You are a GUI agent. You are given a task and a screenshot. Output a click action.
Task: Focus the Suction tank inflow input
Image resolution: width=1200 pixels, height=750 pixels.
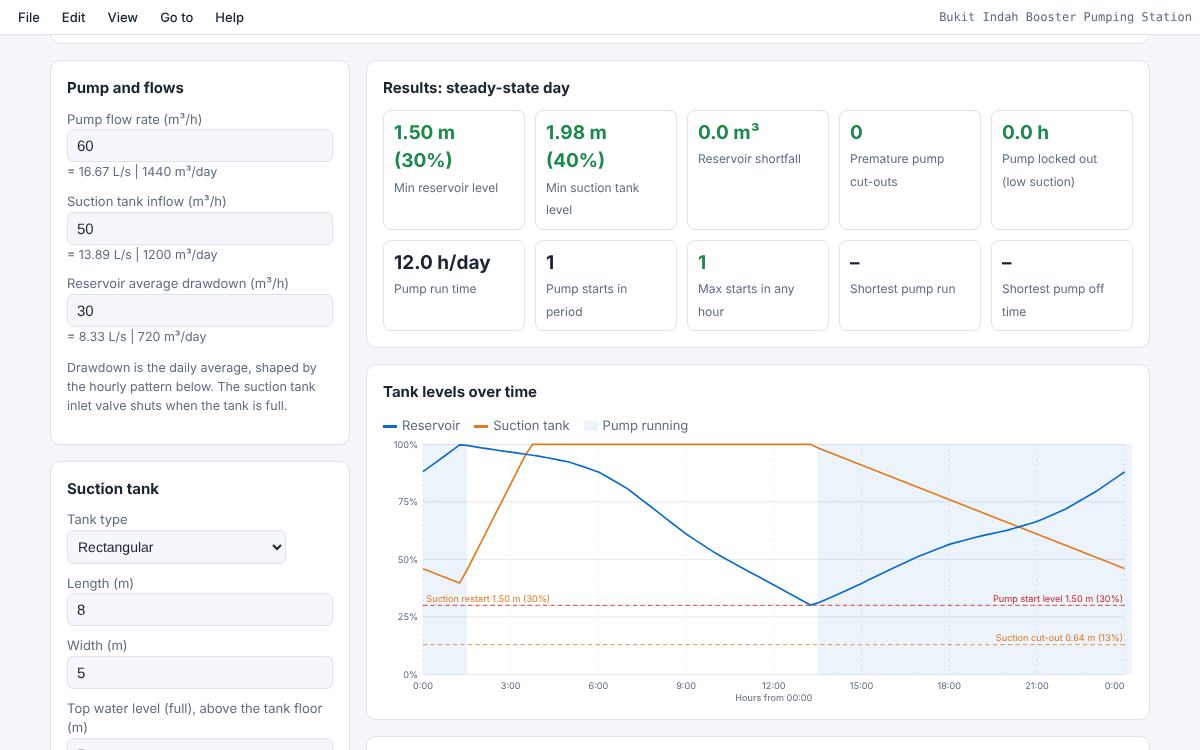coord(200,229)
